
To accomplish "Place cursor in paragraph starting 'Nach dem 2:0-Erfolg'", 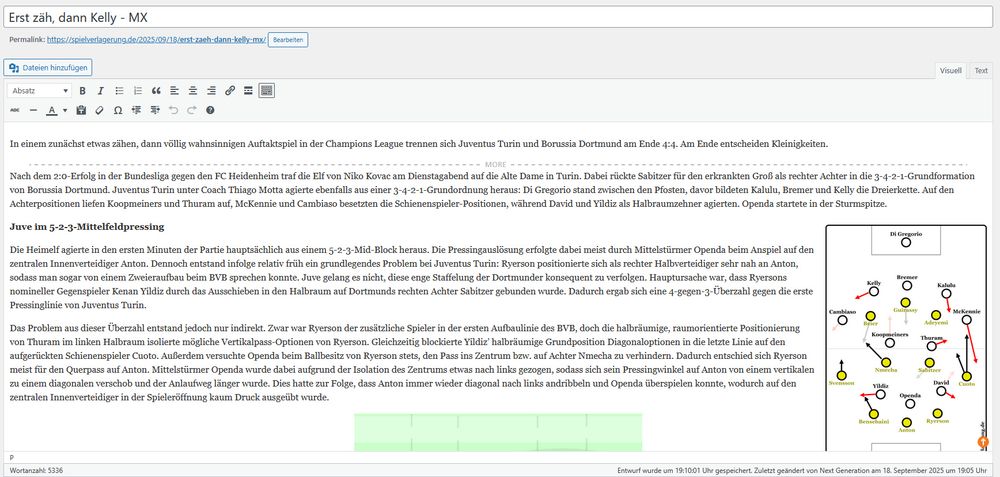I will [492, 190].
